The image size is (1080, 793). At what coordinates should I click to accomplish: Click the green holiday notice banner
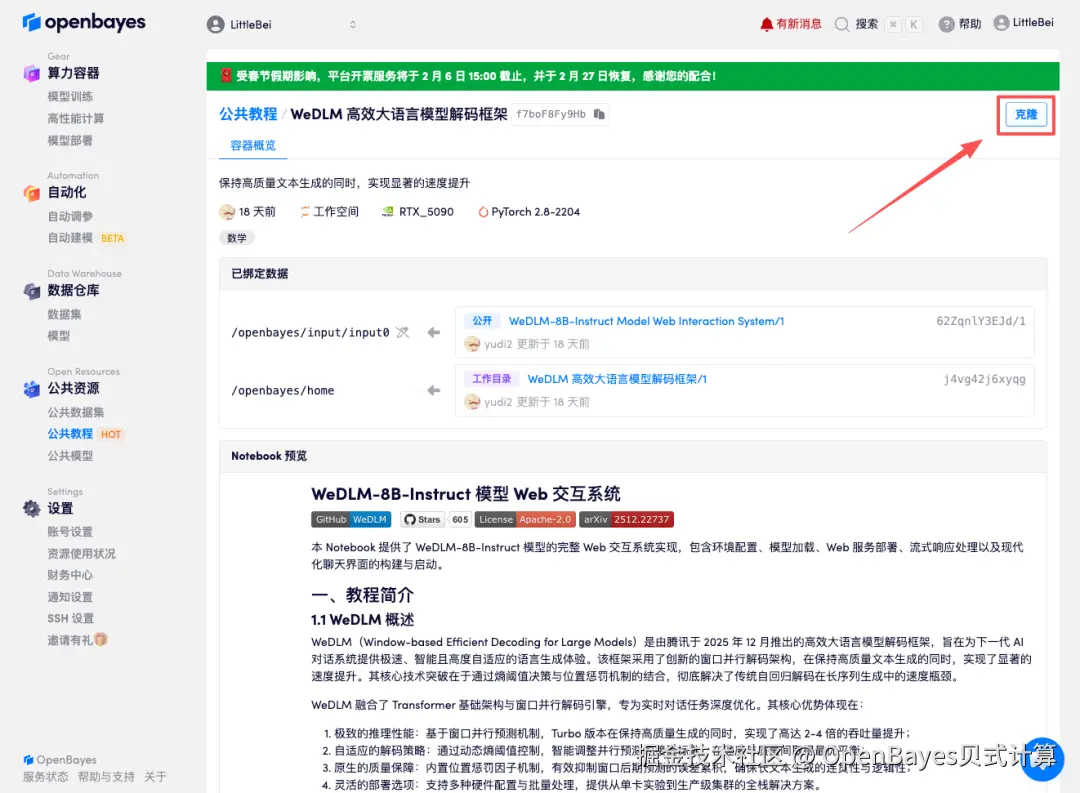coord(633,76)
